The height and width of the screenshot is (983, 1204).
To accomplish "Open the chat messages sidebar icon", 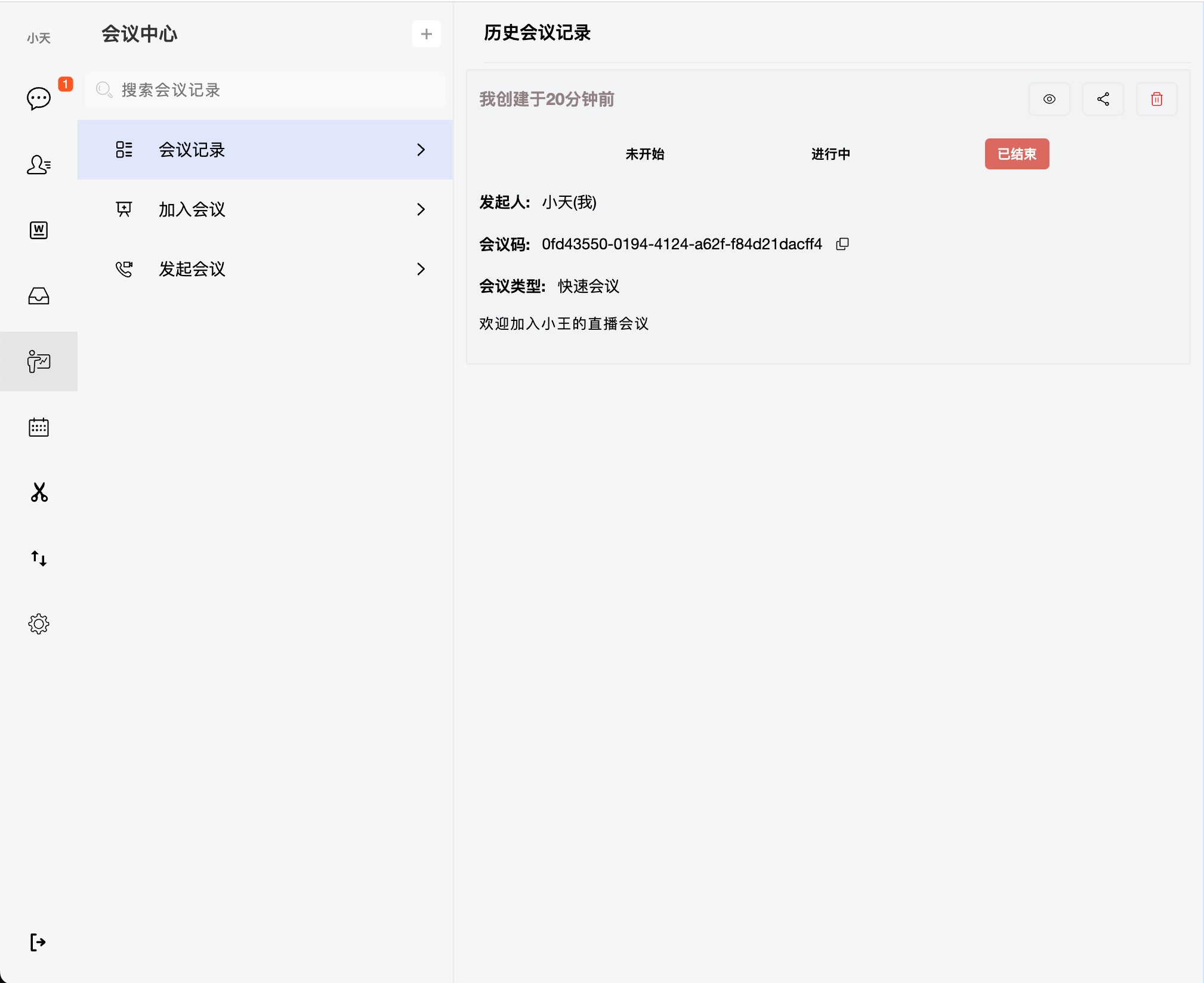I will click(x=39, y=98).
